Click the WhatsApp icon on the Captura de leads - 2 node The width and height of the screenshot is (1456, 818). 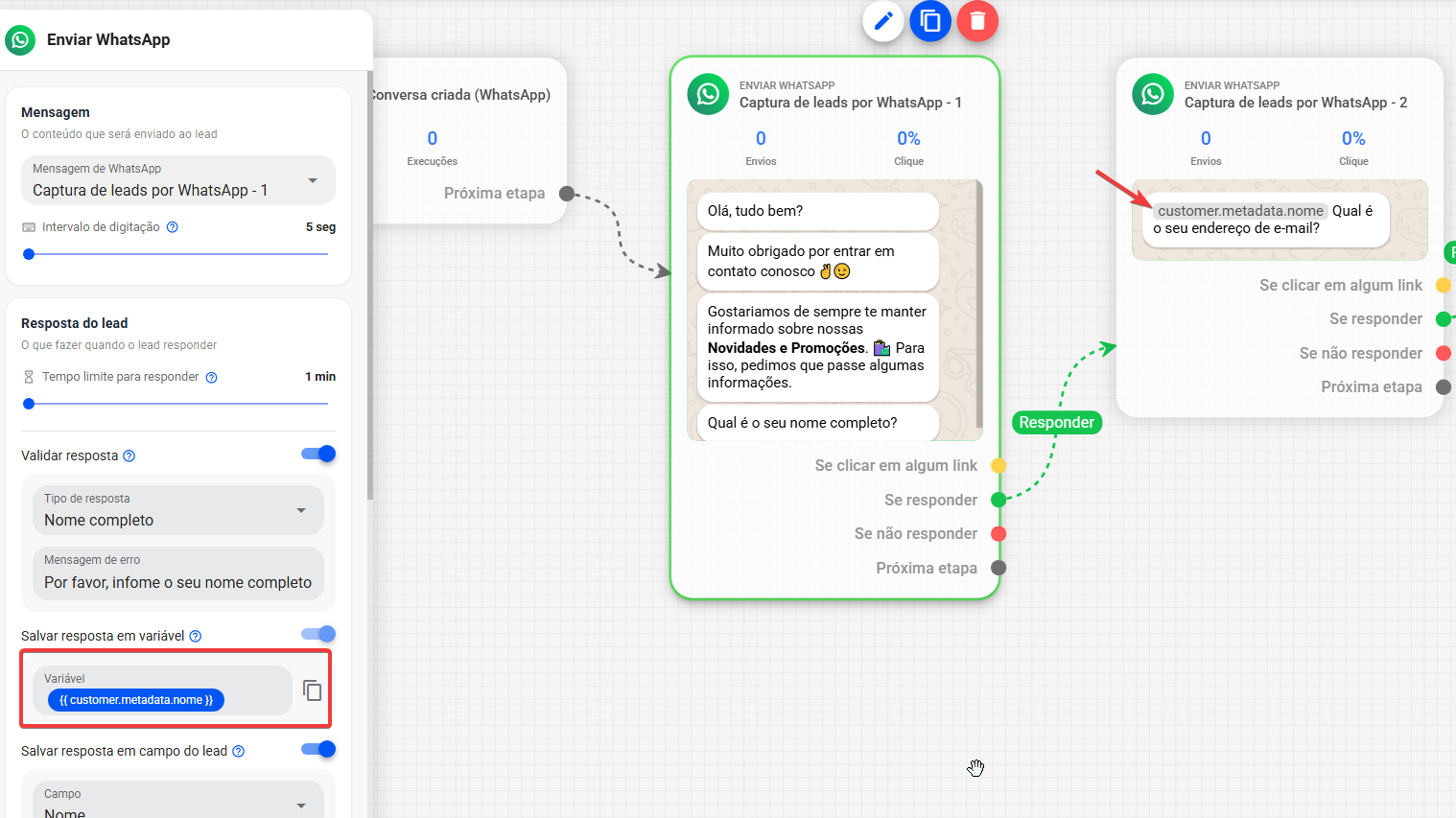coord(1153,94)
